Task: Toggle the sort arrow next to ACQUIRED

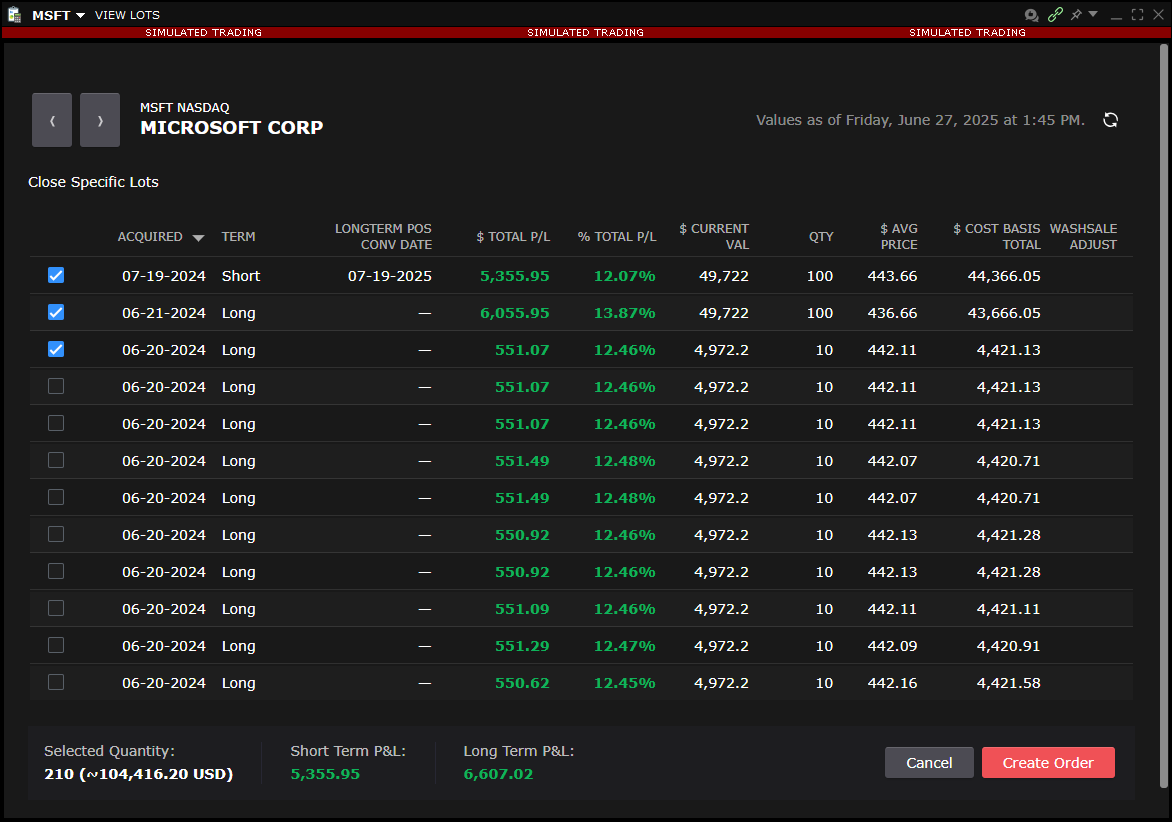Action: (x=198, y=238)
